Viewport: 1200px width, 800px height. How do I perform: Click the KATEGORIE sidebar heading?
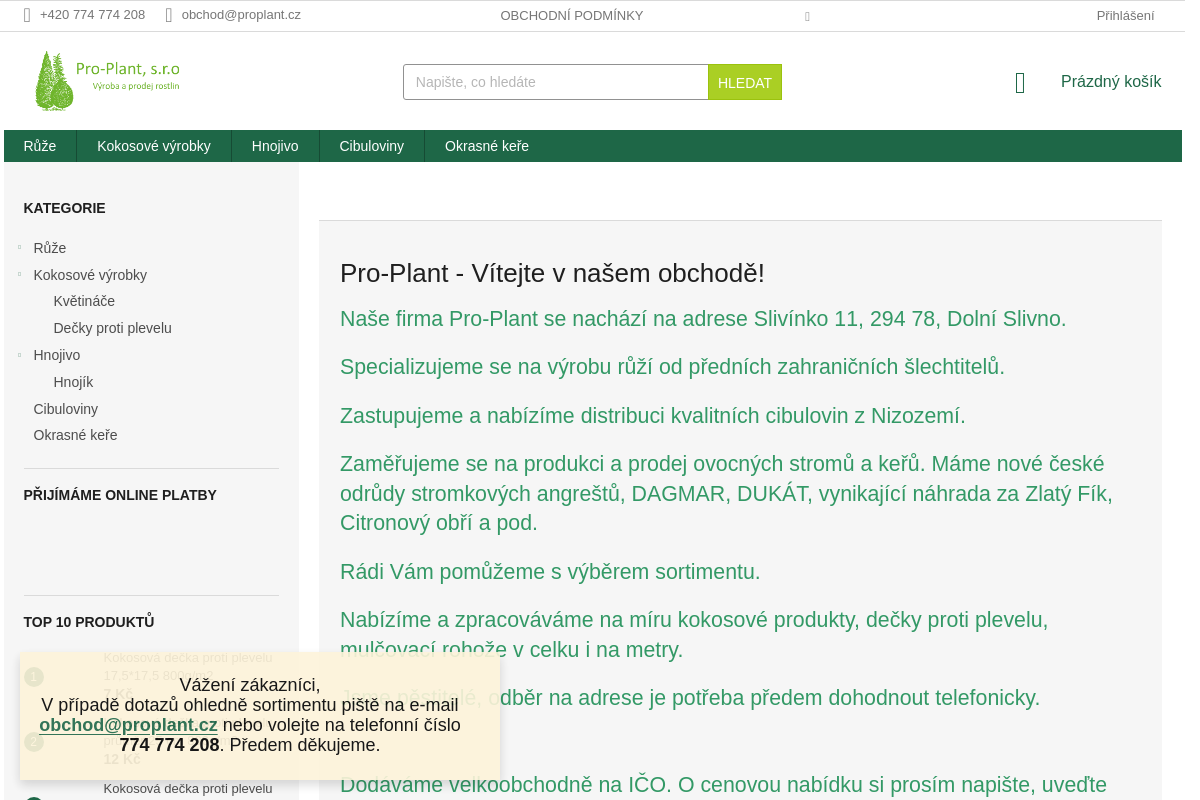pyautogui.click(x=65, y=208)
